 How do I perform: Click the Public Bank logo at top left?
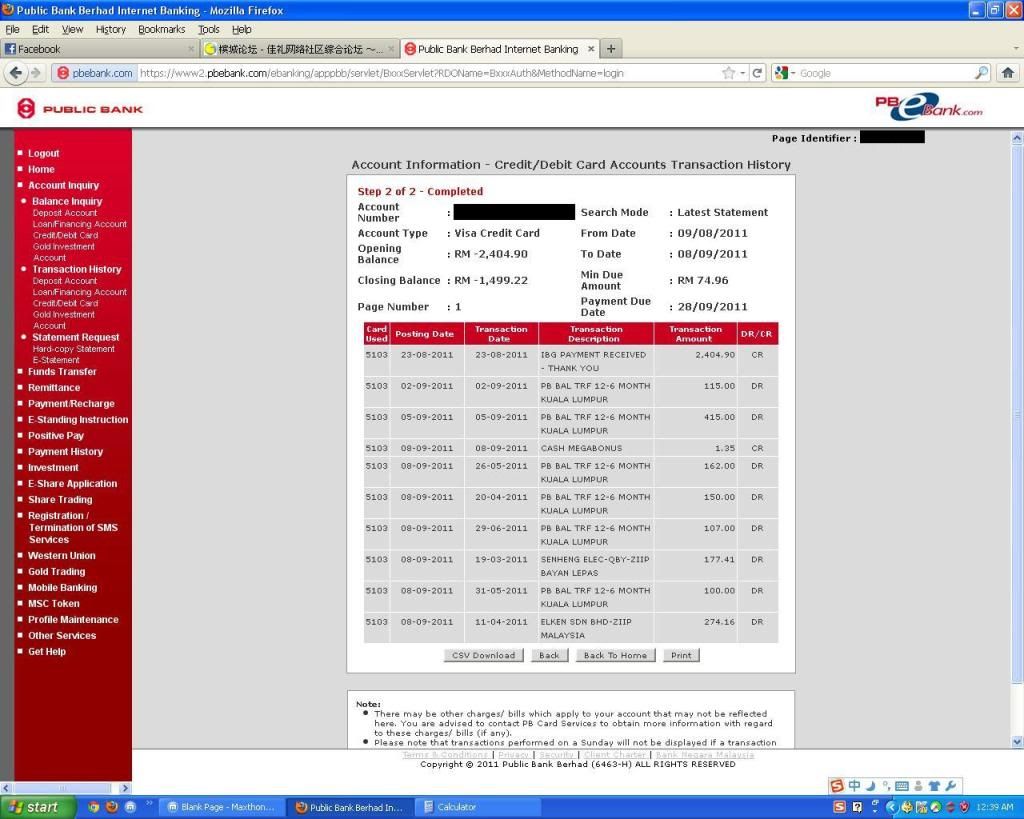(x=81, y=109)
